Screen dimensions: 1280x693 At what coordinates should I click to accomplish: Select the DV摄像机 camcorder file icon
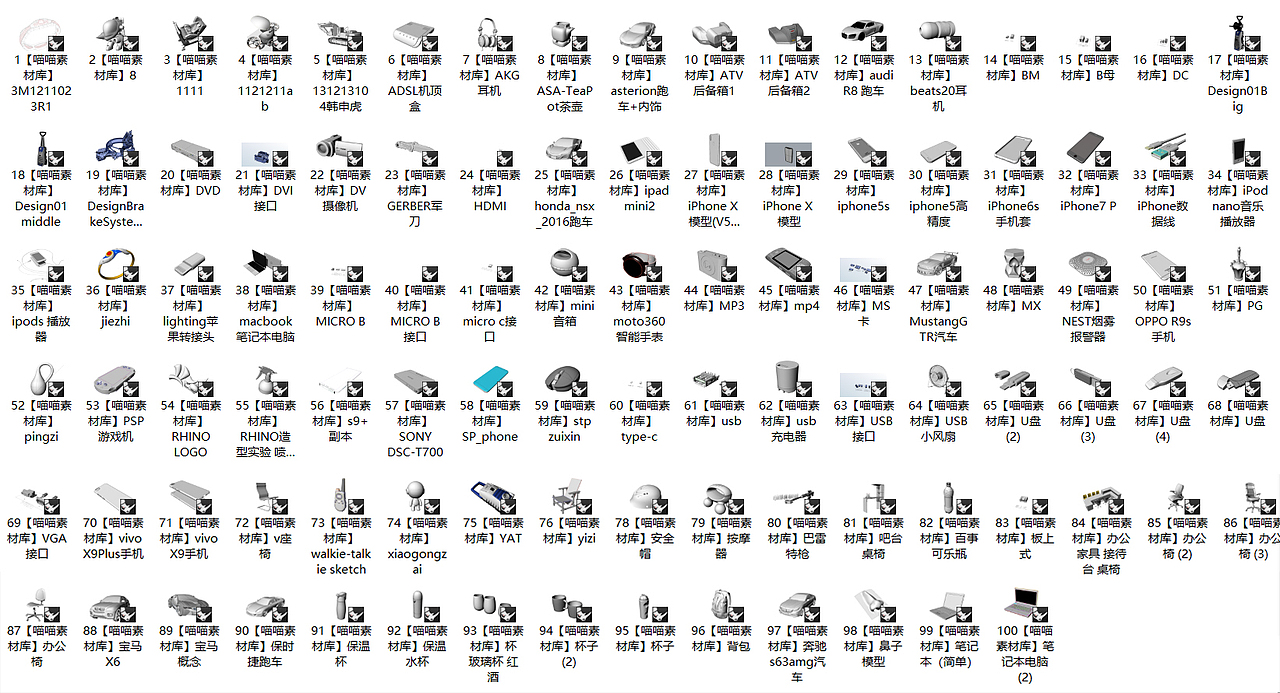click(x=339, y=151)
